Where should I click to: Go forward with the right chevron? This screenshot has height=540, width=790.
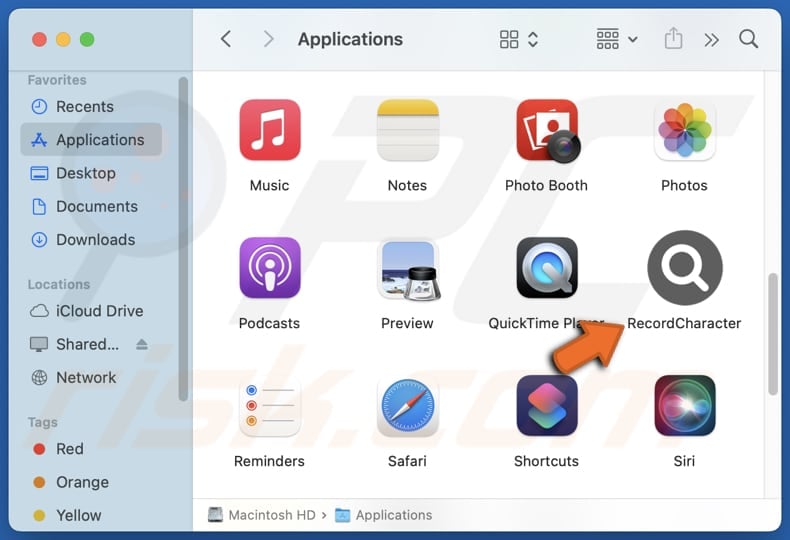pyautogui.click(x=269, y=39)
